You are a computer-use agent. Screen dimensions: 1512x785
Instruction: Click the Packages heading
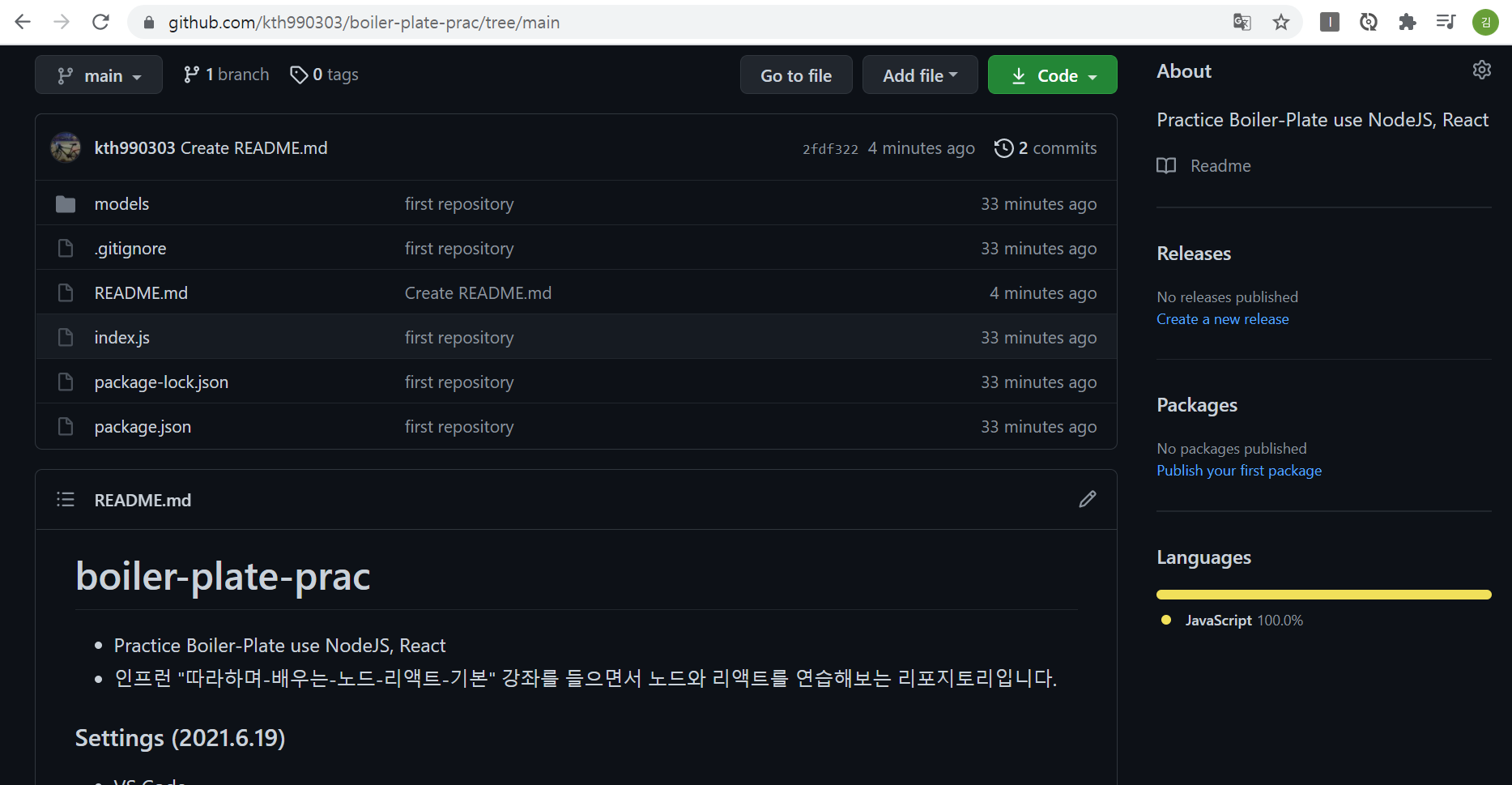pos(1197,405)
